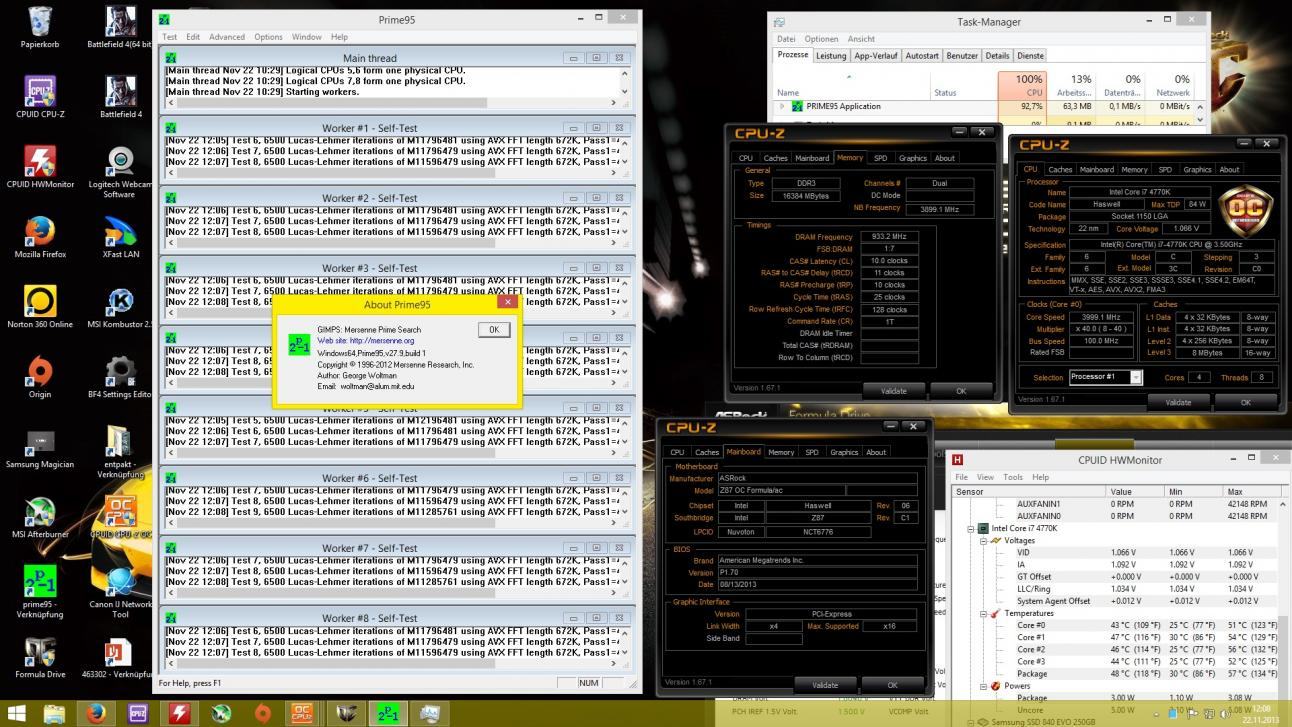Click Validate in the CPU-Z CPU window
The height and width of the screenshot is (727, 1292).
click(x=1178, y=402)
